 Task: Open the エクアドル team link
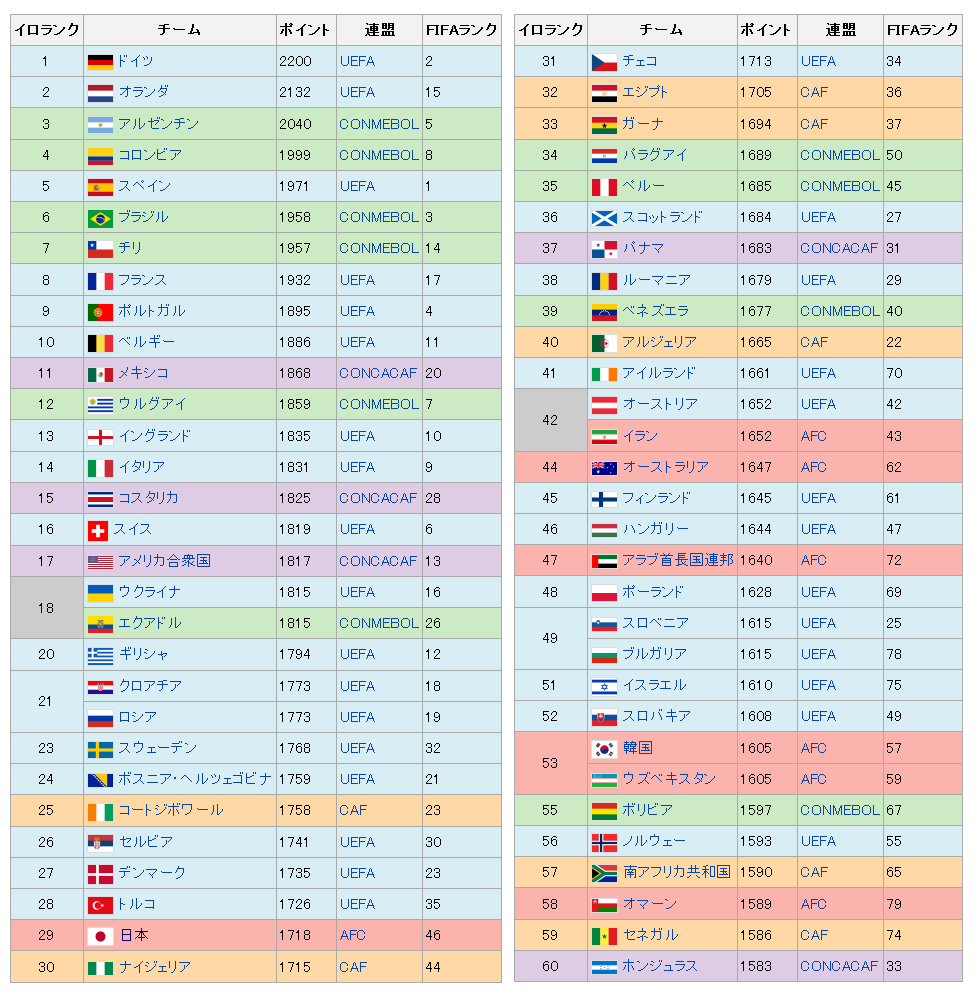click(x=150, y=623)
